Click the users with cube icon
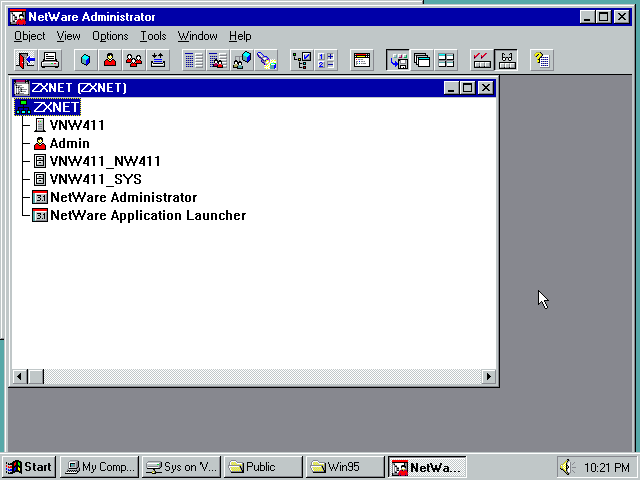The width and height of the screenshot is (640, 480). pos(242,60)
